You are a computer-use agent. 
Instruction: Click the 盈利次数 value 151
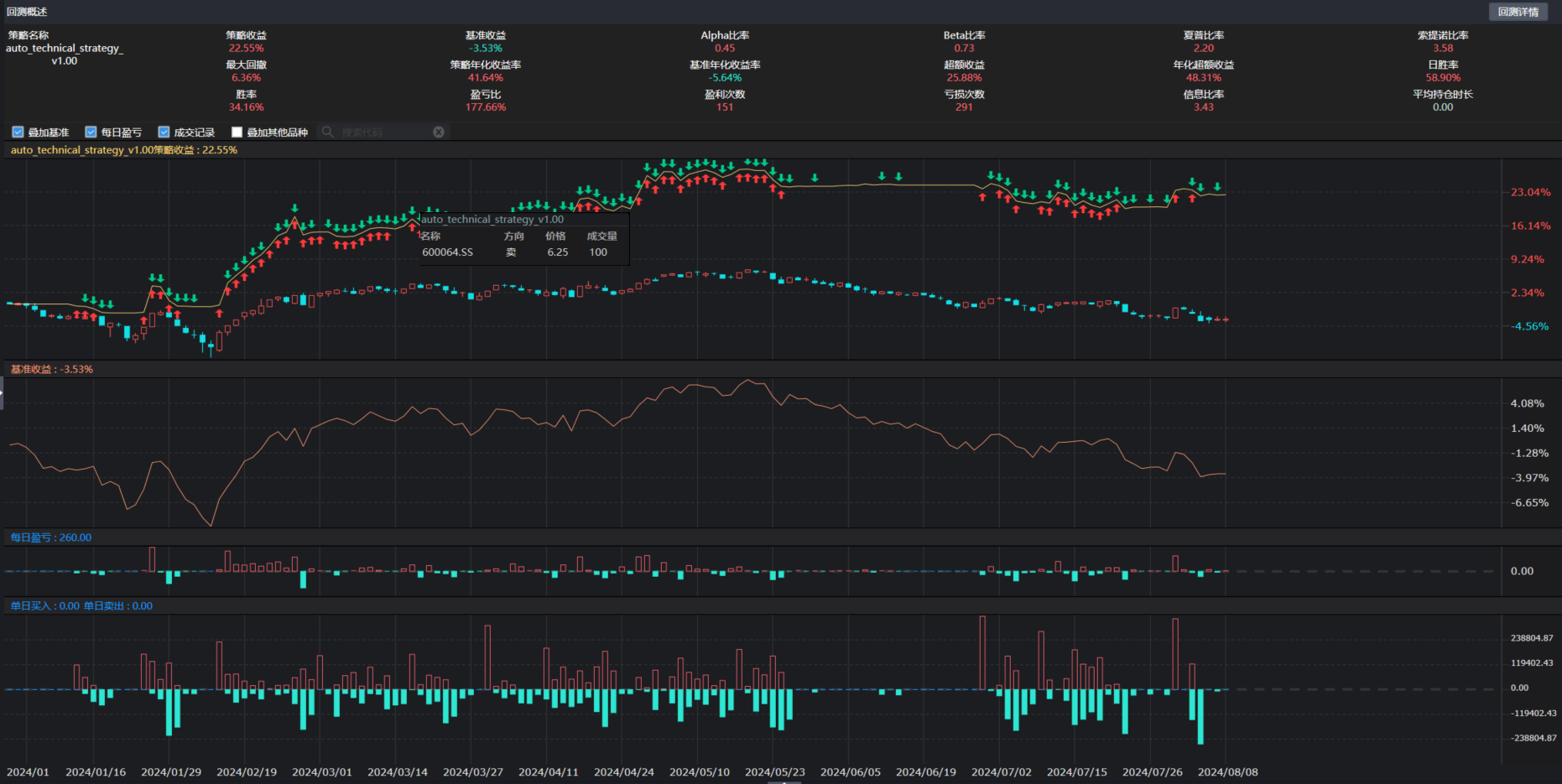[725, 107]
